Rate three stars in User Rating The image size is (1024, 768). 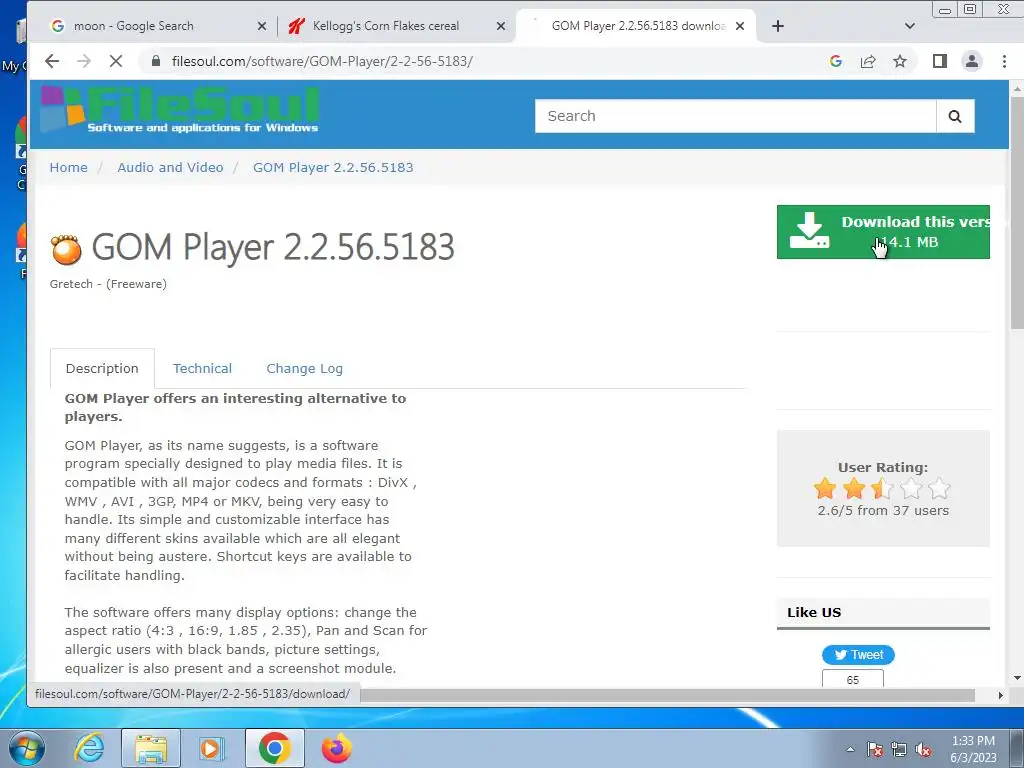(x=882, y=488)
